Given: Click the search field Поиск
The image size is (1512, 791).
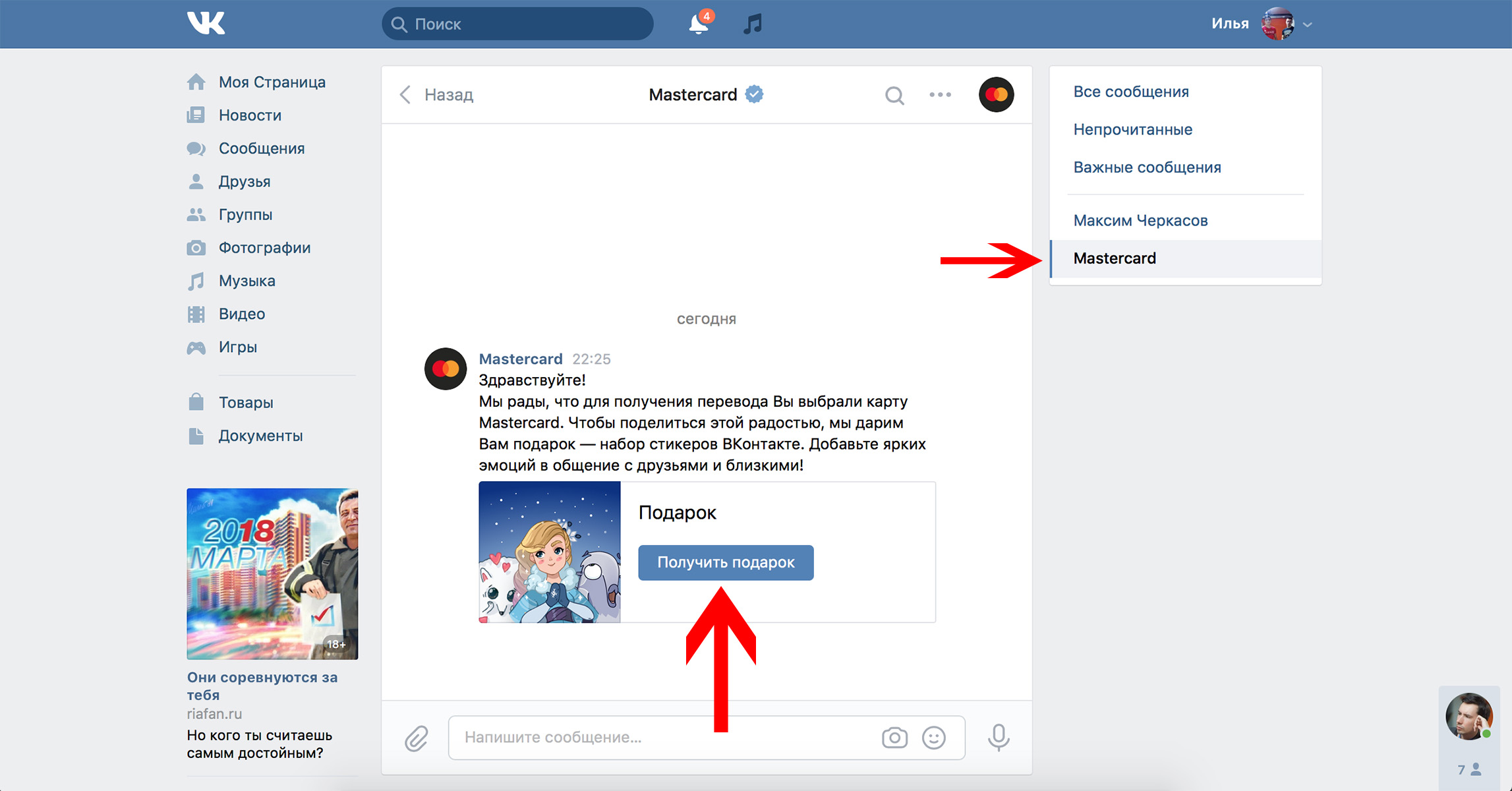Looking at the screenshot, I should 517,24.
